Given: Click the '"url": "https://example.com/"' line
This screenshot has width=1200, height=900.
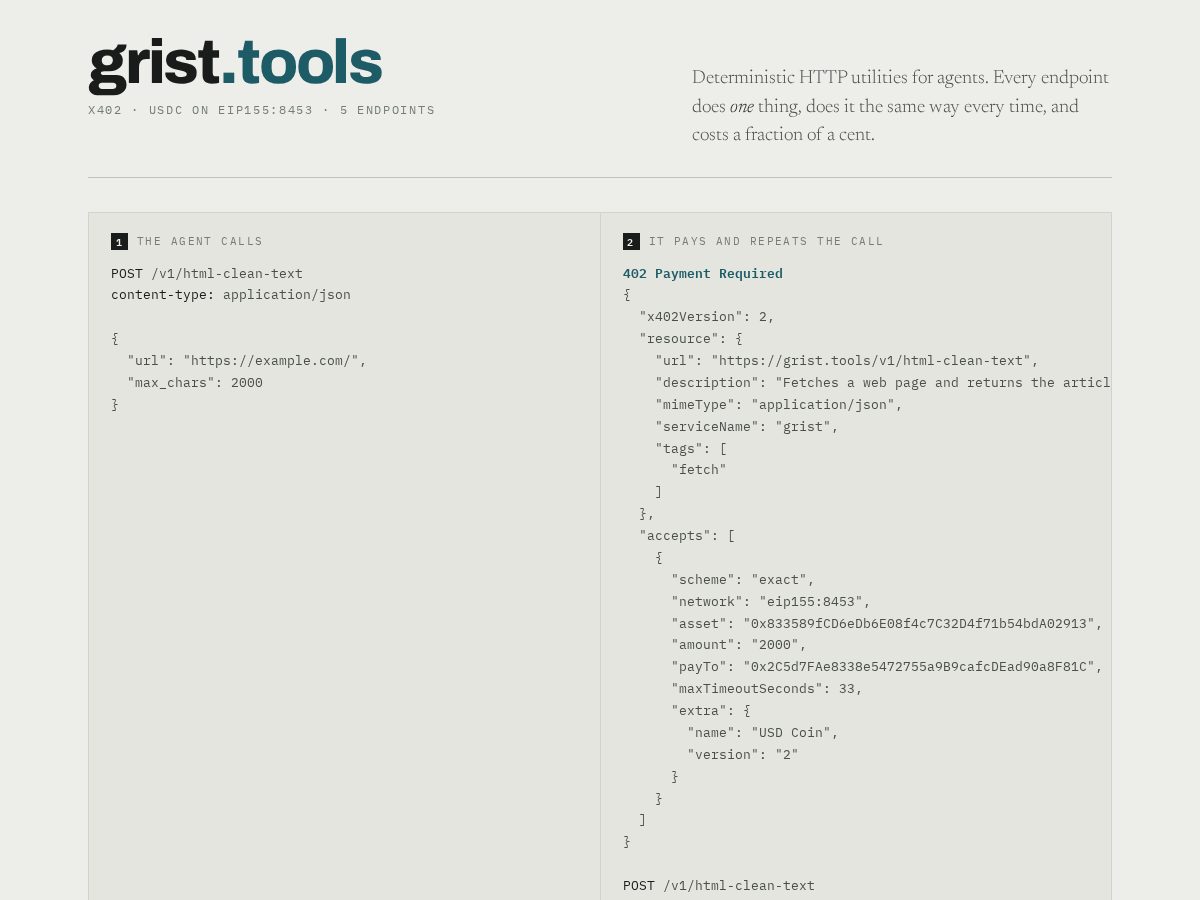Looking at the screenshot, I should pyautogui.click(x=247, y=361).
